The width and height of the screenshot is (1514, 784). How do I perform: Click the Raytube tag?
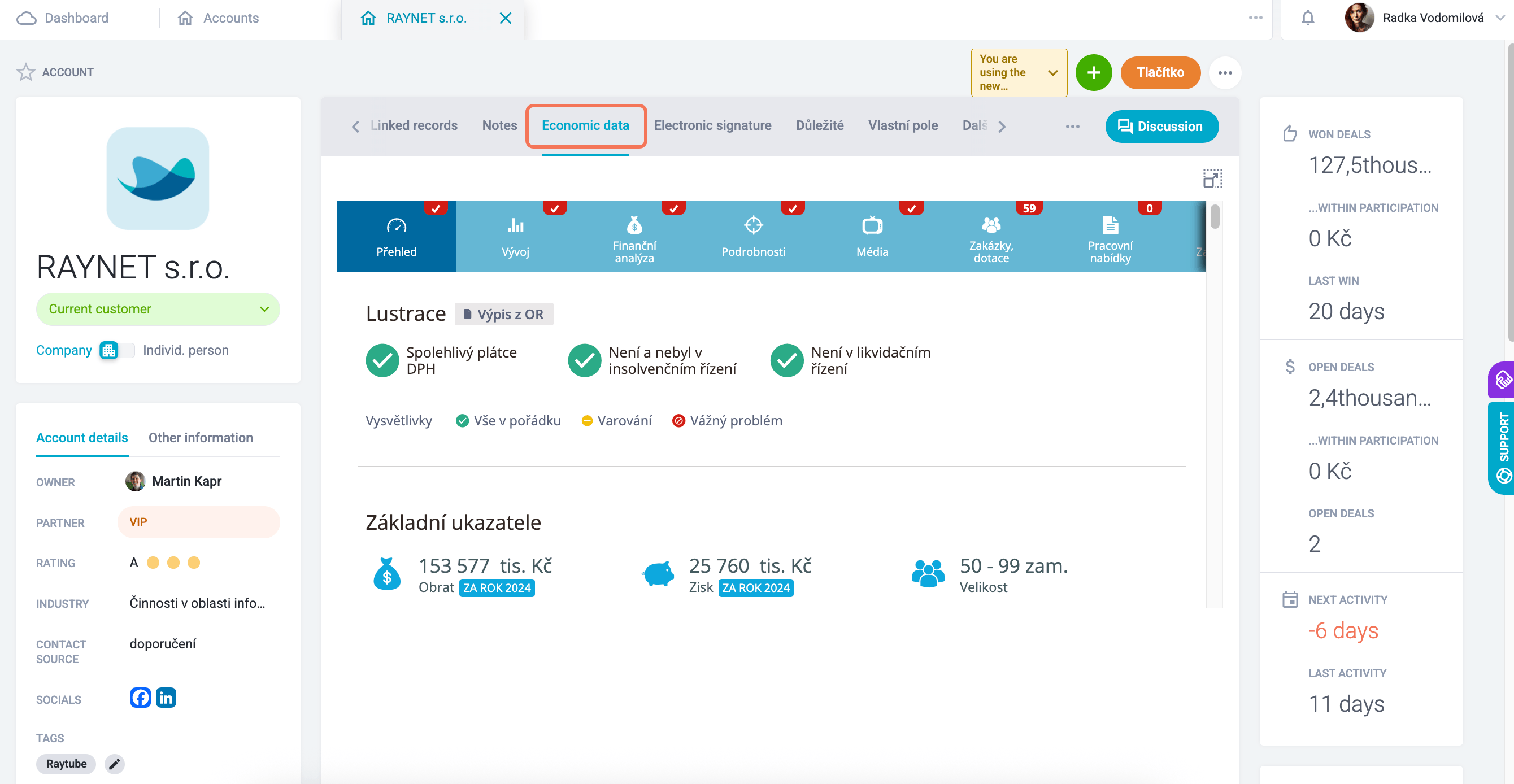tap(66, 764)
